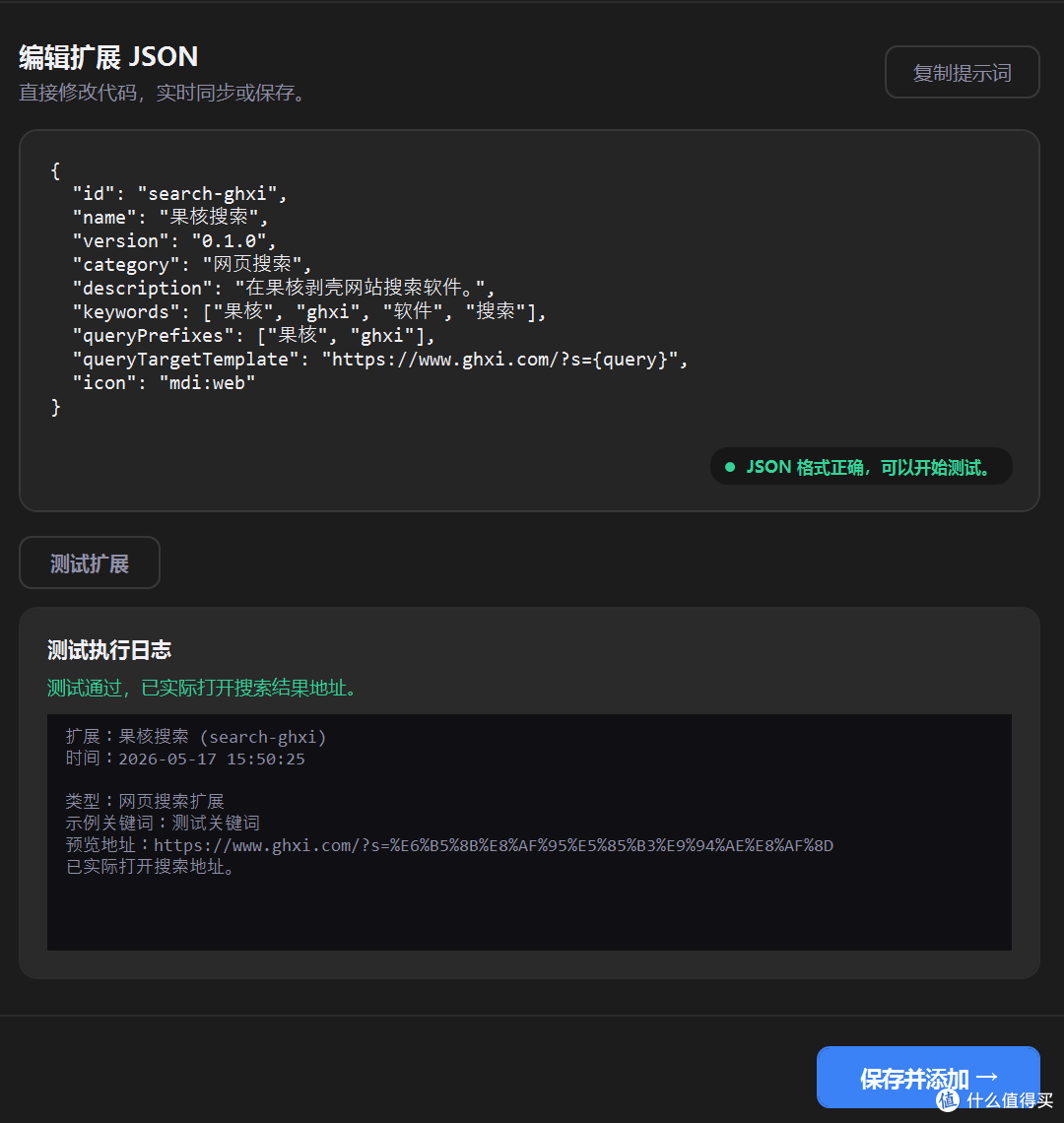
Task: Click the 编辑扩展 JSON title
Action: coord(108,56)
